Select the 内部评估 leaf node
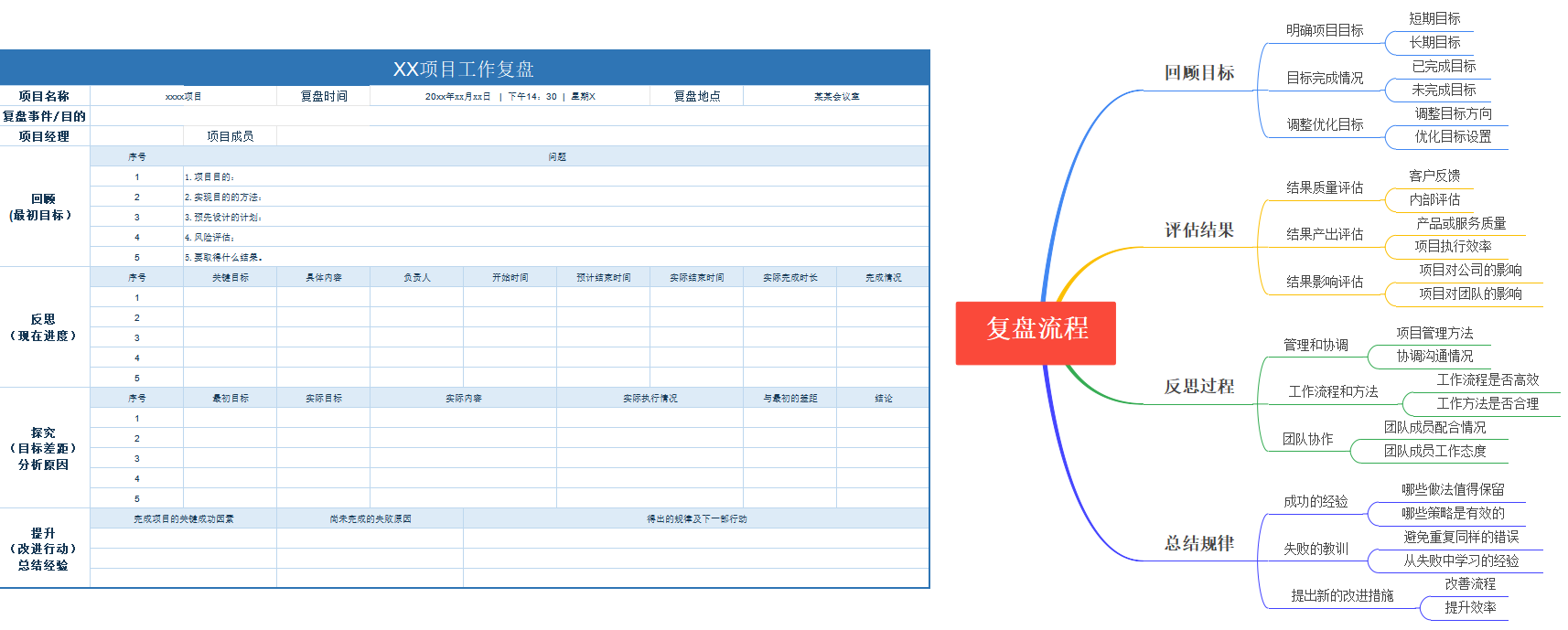 pyautogui.click(x=1434, y=199)
